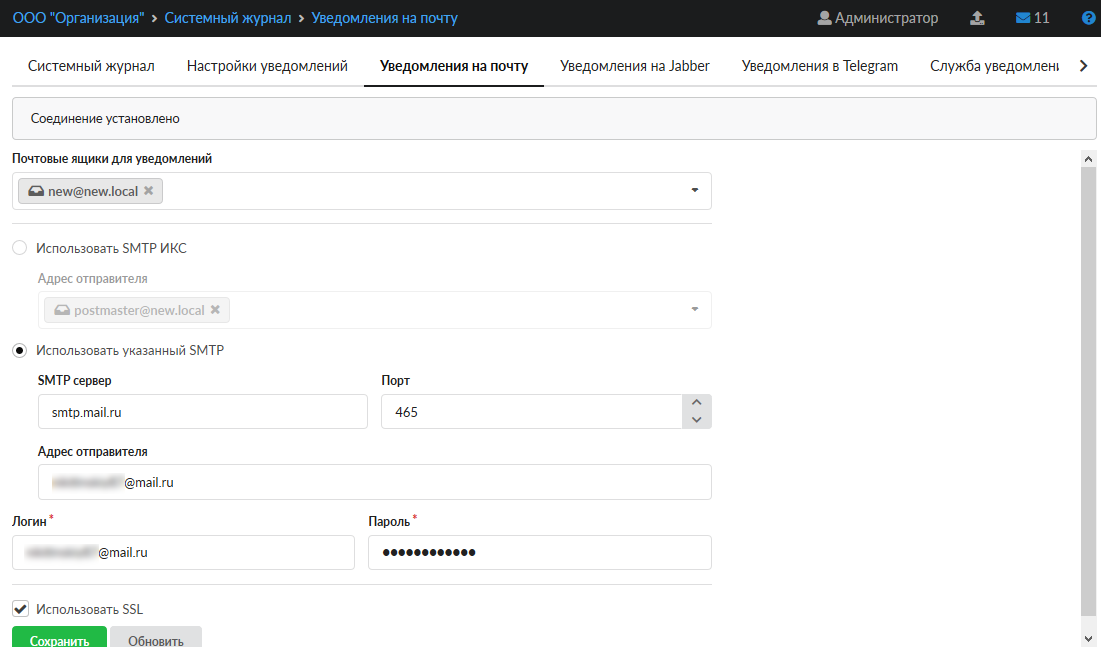The width and height of the screenshot is (1101, 647).
Task: Click the Администратор user icon
Action: (824, 18)
